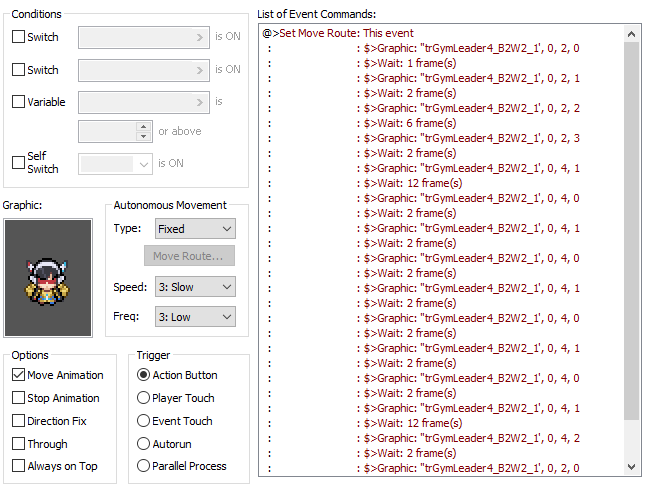Set trigger to Parallel Process
648x484 pixels.
144,466
